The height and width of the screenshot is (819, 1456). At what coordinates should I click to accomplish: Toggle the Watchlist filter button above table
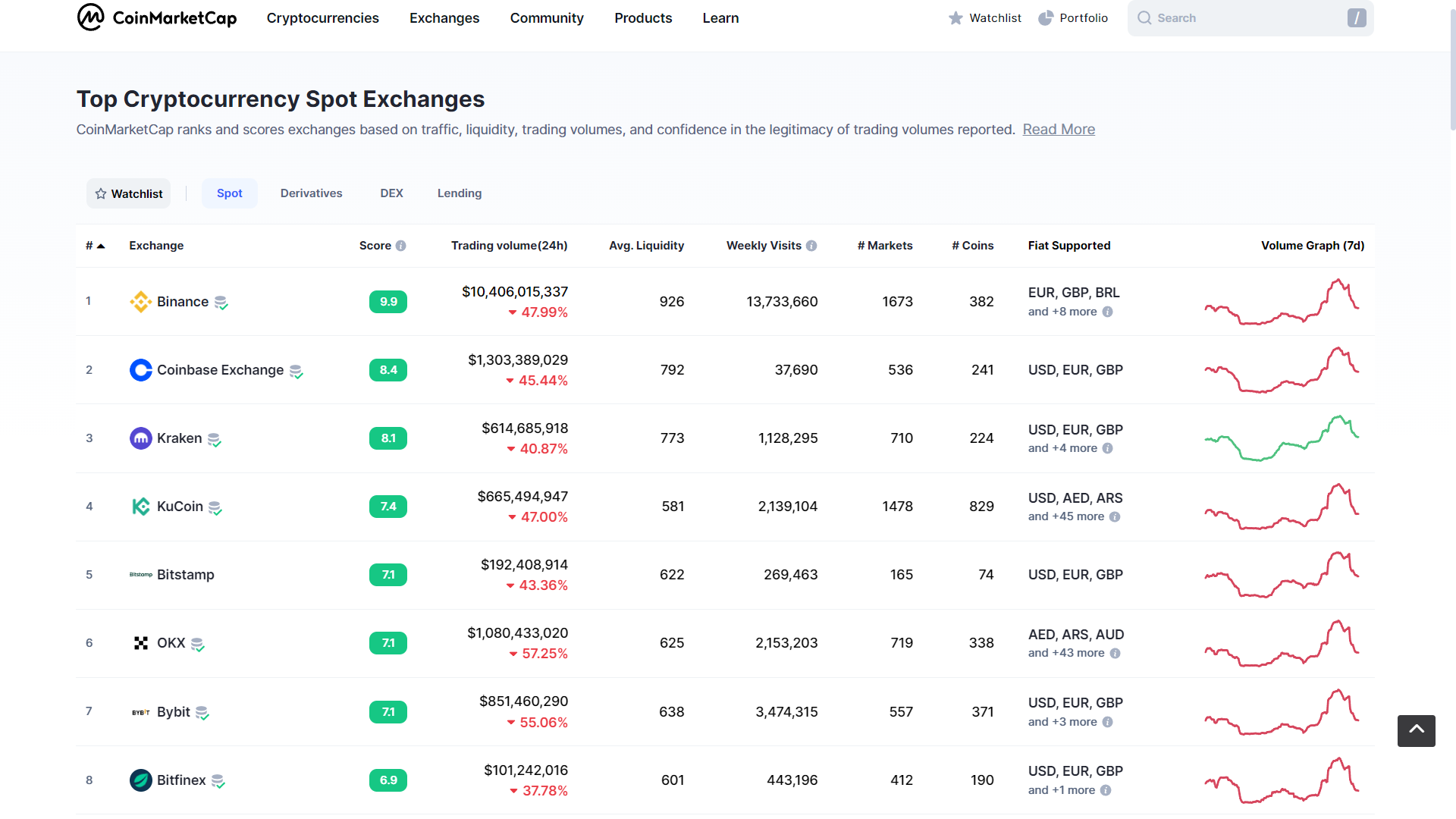pyautogui.click(x=128, y=193)
